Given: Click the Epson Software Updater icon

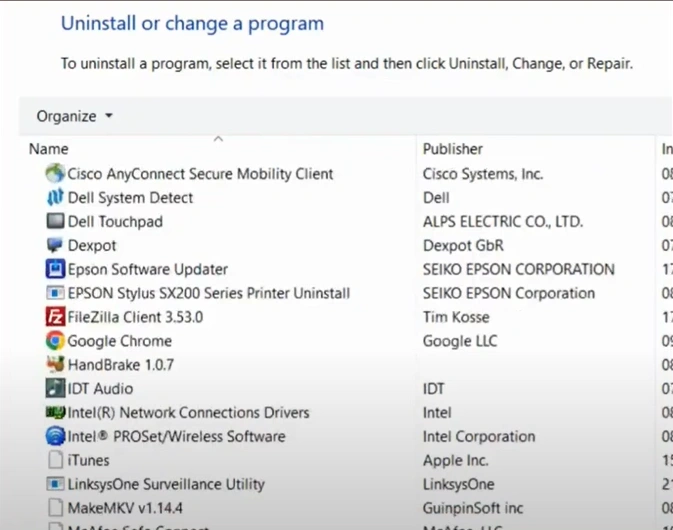Looking at the screenshot, I should [55, 269].
